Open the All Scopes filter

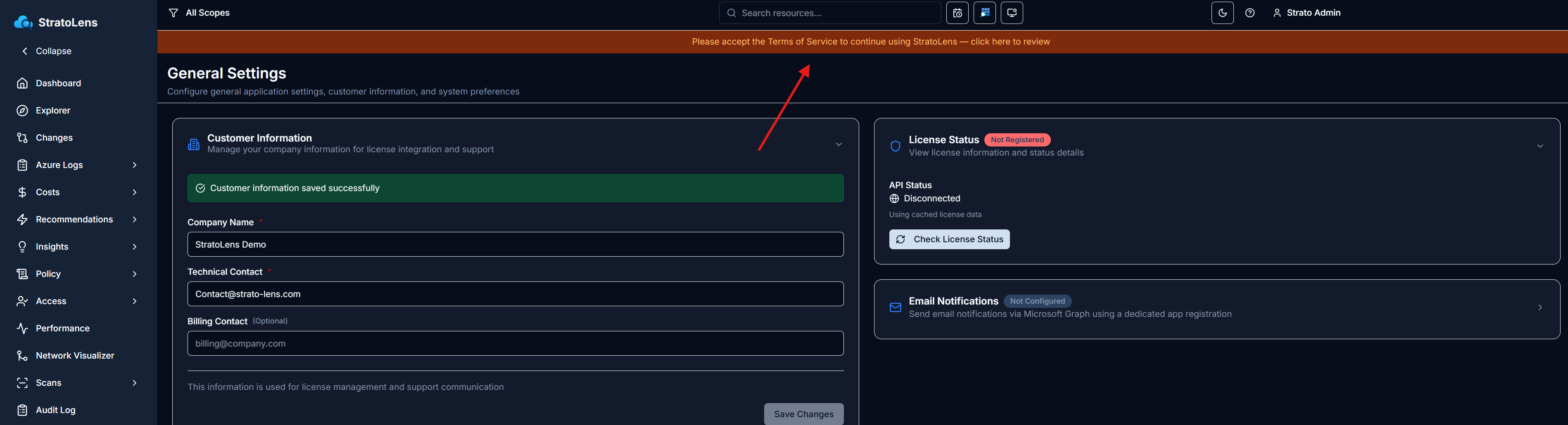pos(199,13)
